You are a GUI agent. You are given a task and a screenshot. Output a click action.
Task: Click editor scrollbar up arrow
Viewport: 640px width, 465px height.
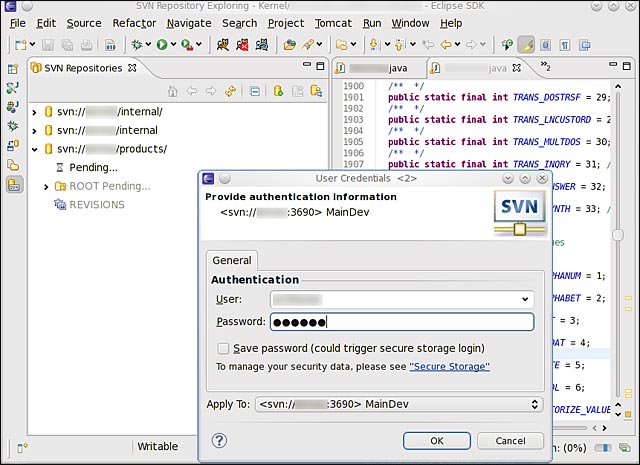click(x=618, y=86)
